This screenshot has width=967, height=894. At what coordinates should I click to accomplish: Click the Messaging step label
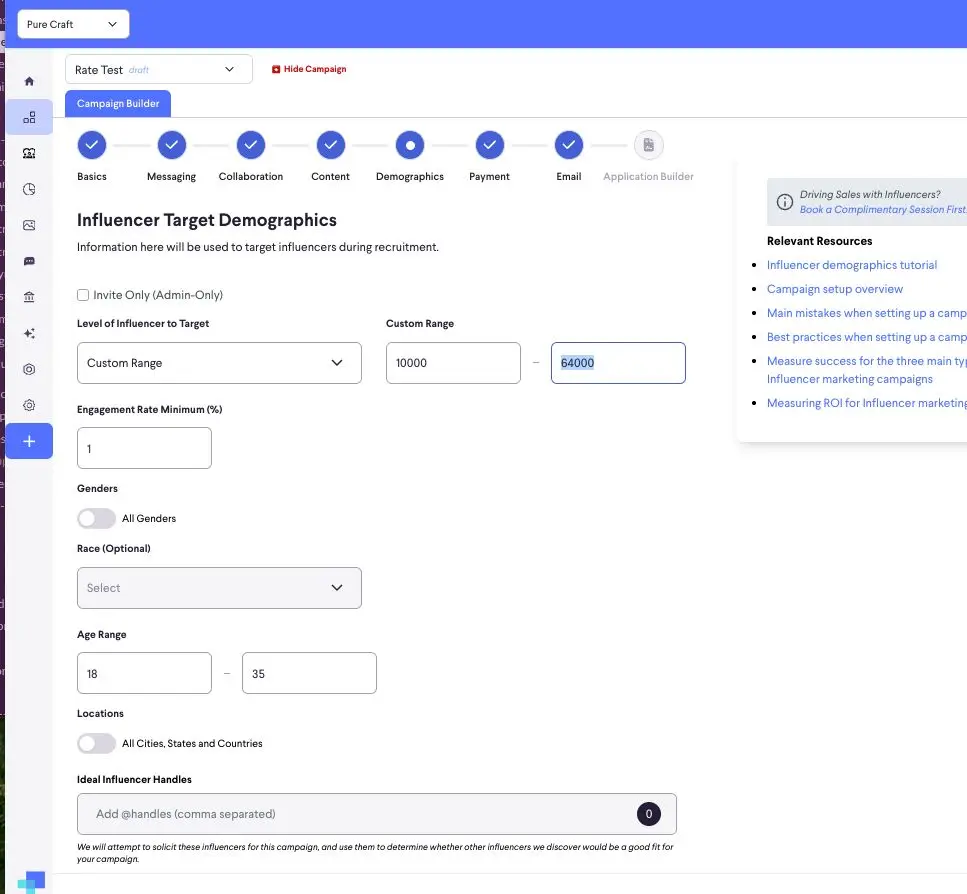click(x=171, y=176)
